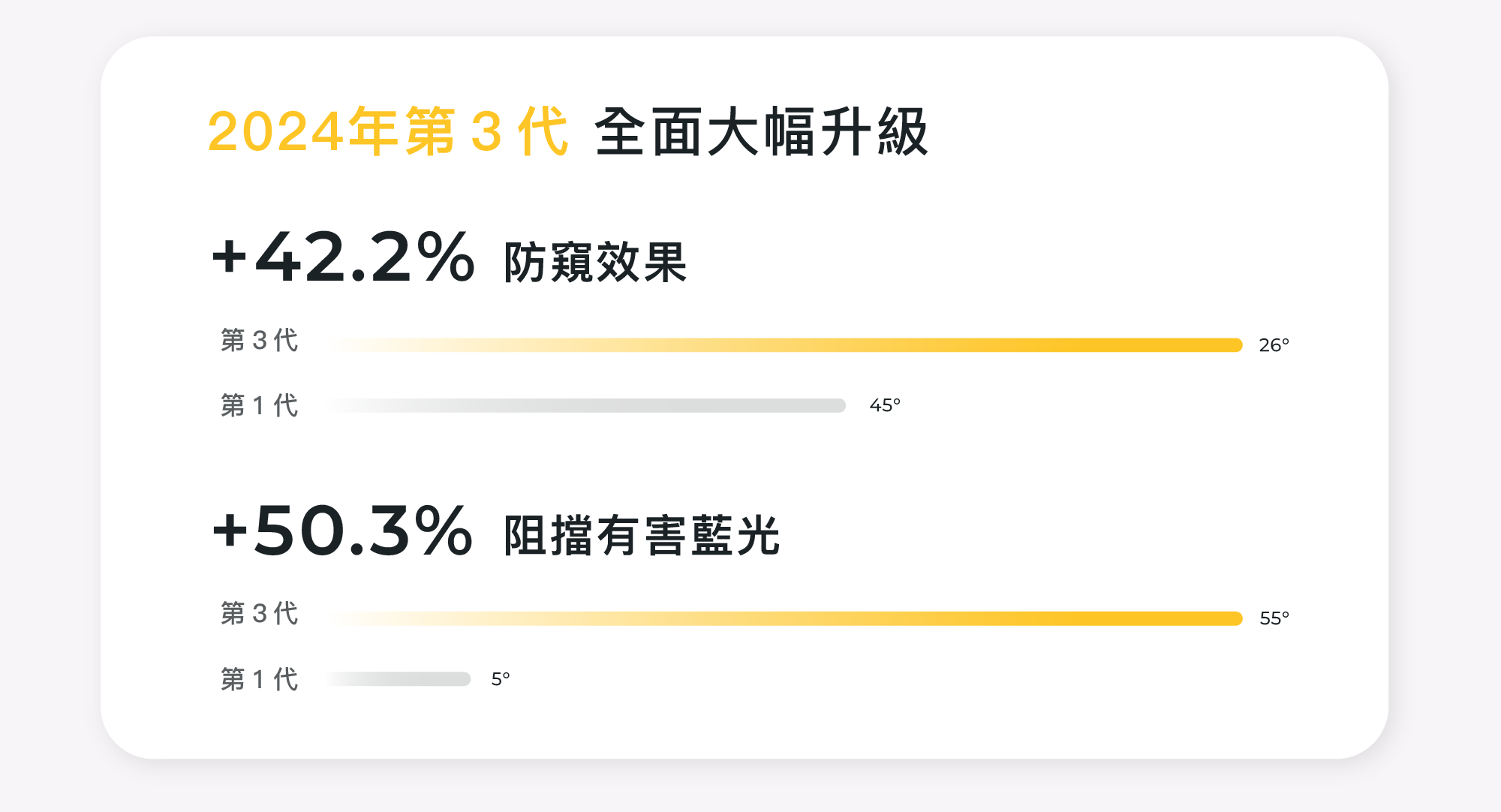Click the 第 1 代 label under 防窺效果
1501x812 pixels.
(x=259, y=405)
